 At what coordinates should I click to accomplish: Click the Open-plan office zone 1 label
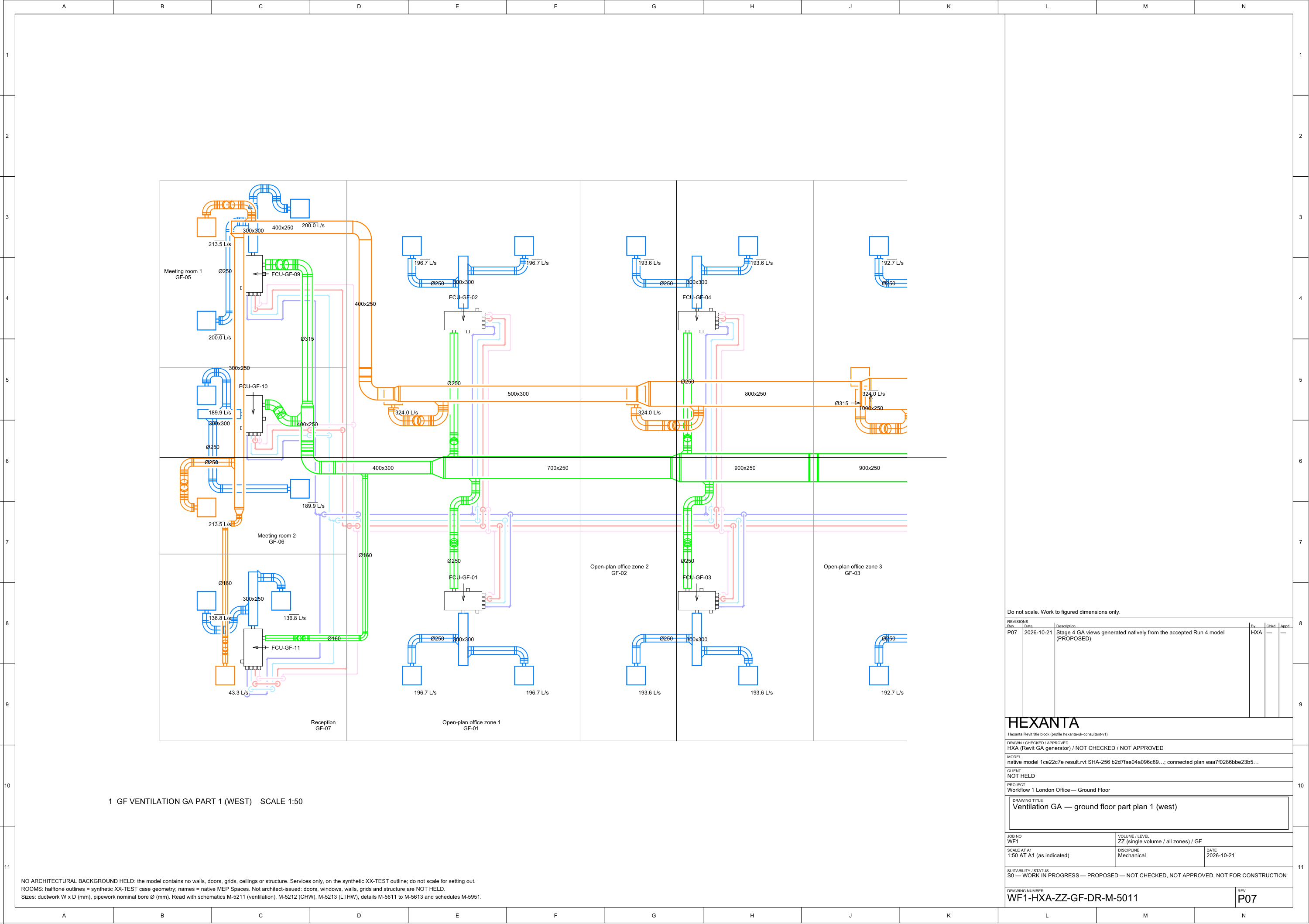tap(472, 725)
